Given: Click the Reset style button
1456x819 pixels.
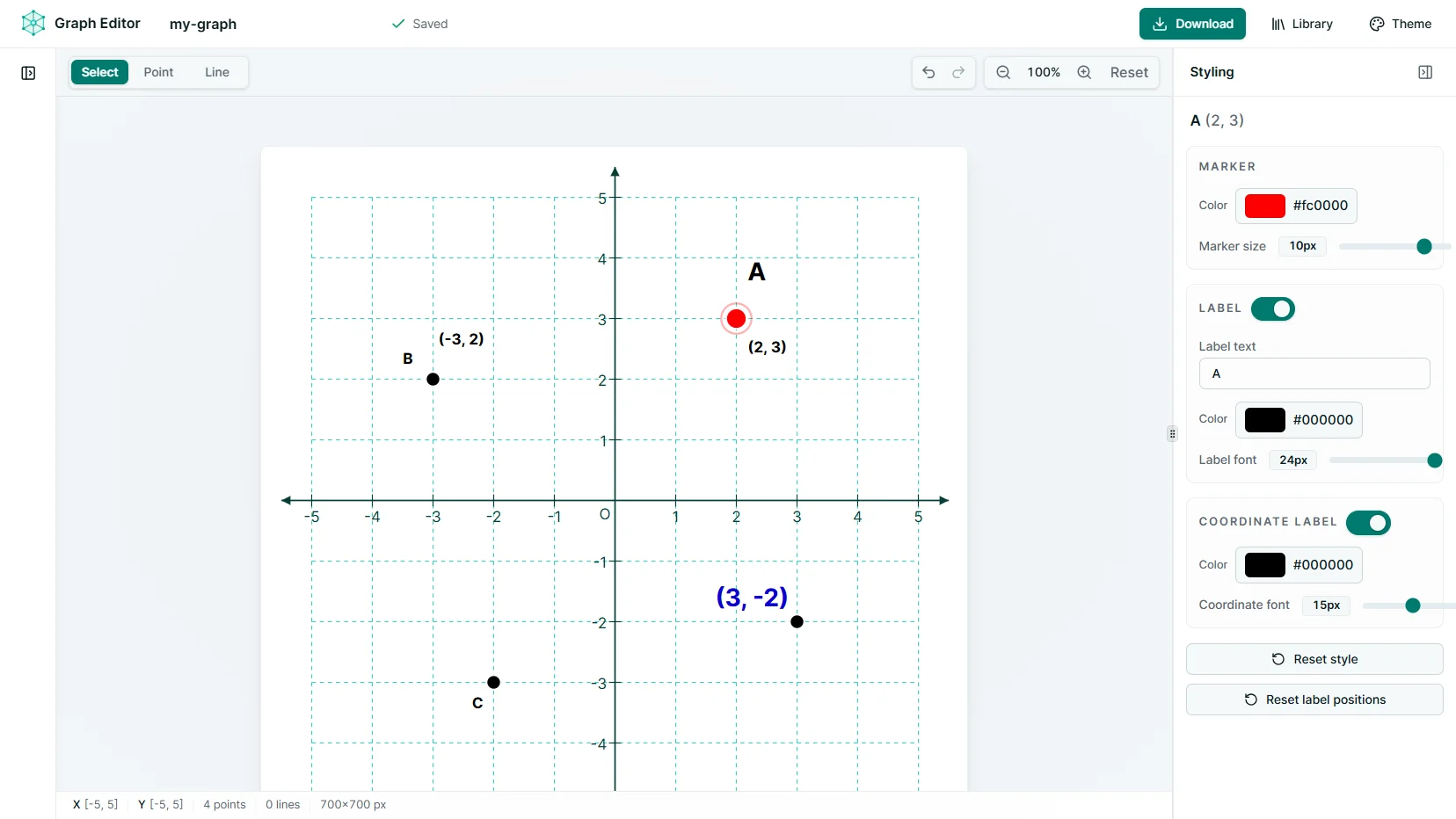Looking at the screenshot, I should [x=1314, y=659].
